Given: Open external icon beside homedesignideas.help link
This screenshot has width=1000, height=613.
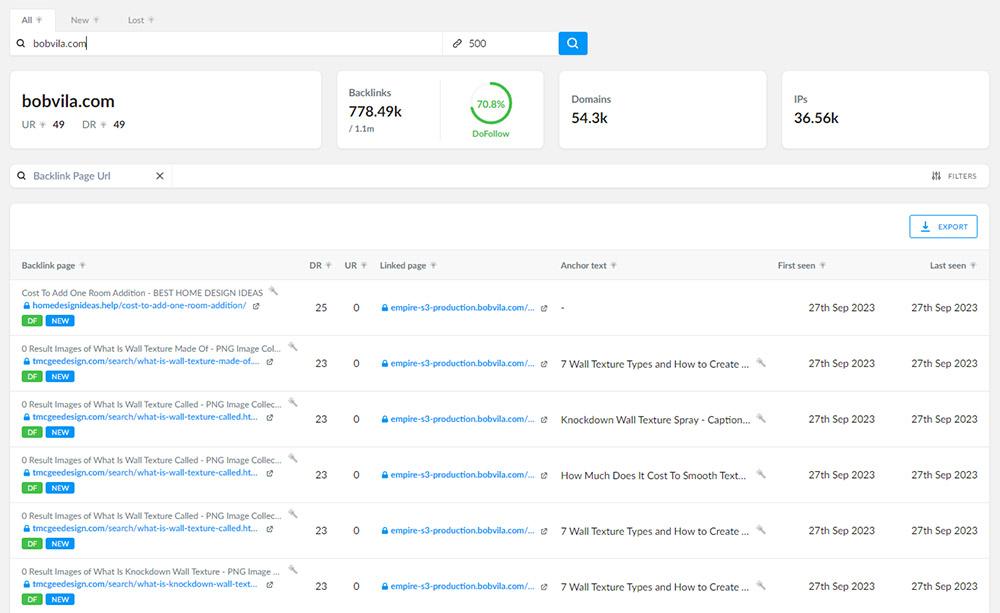Looking at the screenshot, I should [x=256, y=306].
